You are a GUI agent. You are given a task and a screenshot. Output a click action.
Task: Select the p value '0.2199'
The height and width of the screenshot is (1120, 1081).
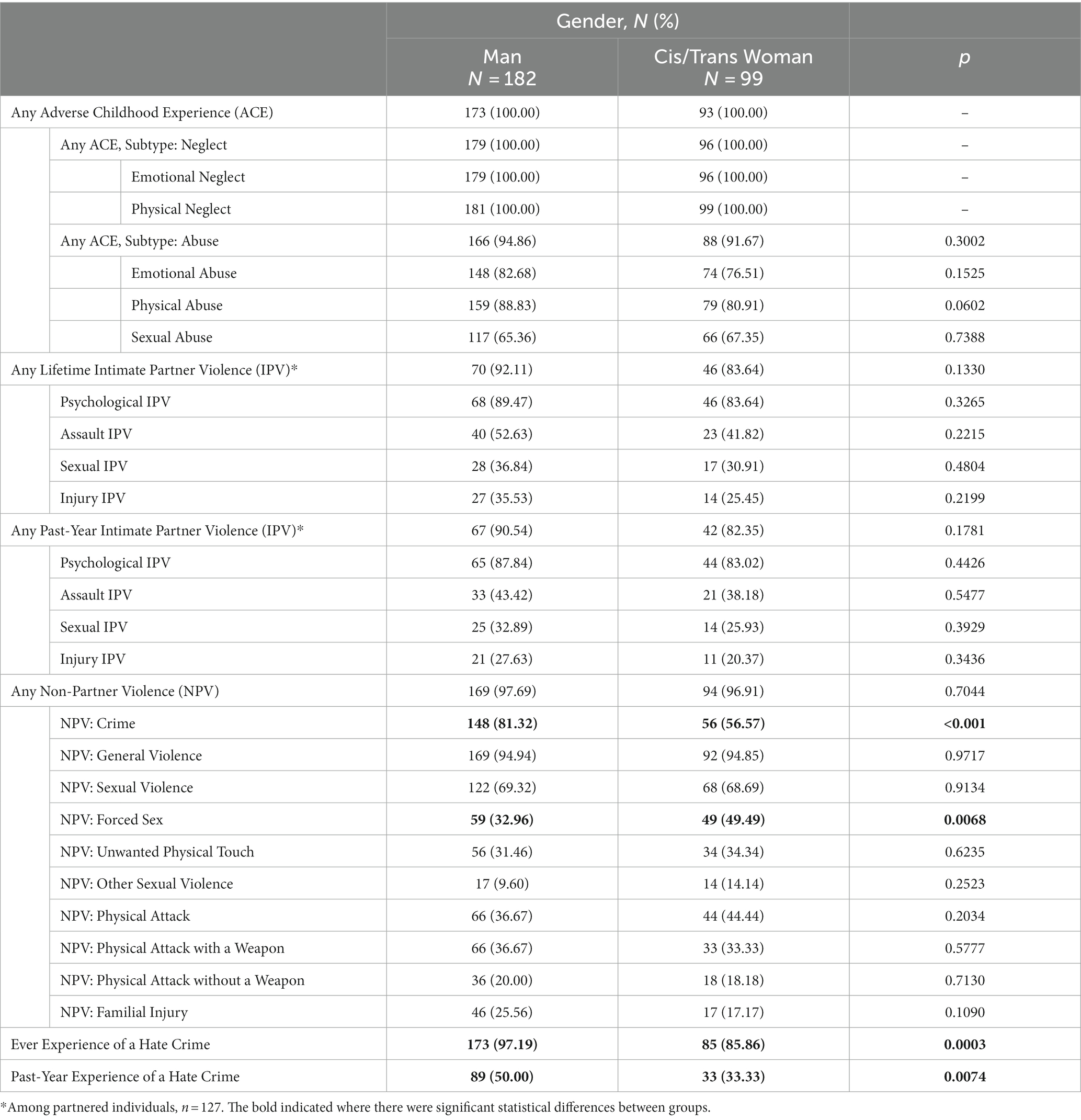tap(964, 497)
